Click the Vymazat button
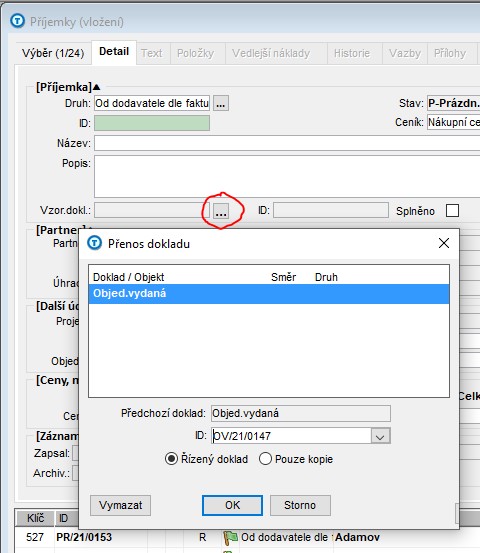The image size is (480, 553). (x=121, y=505)
